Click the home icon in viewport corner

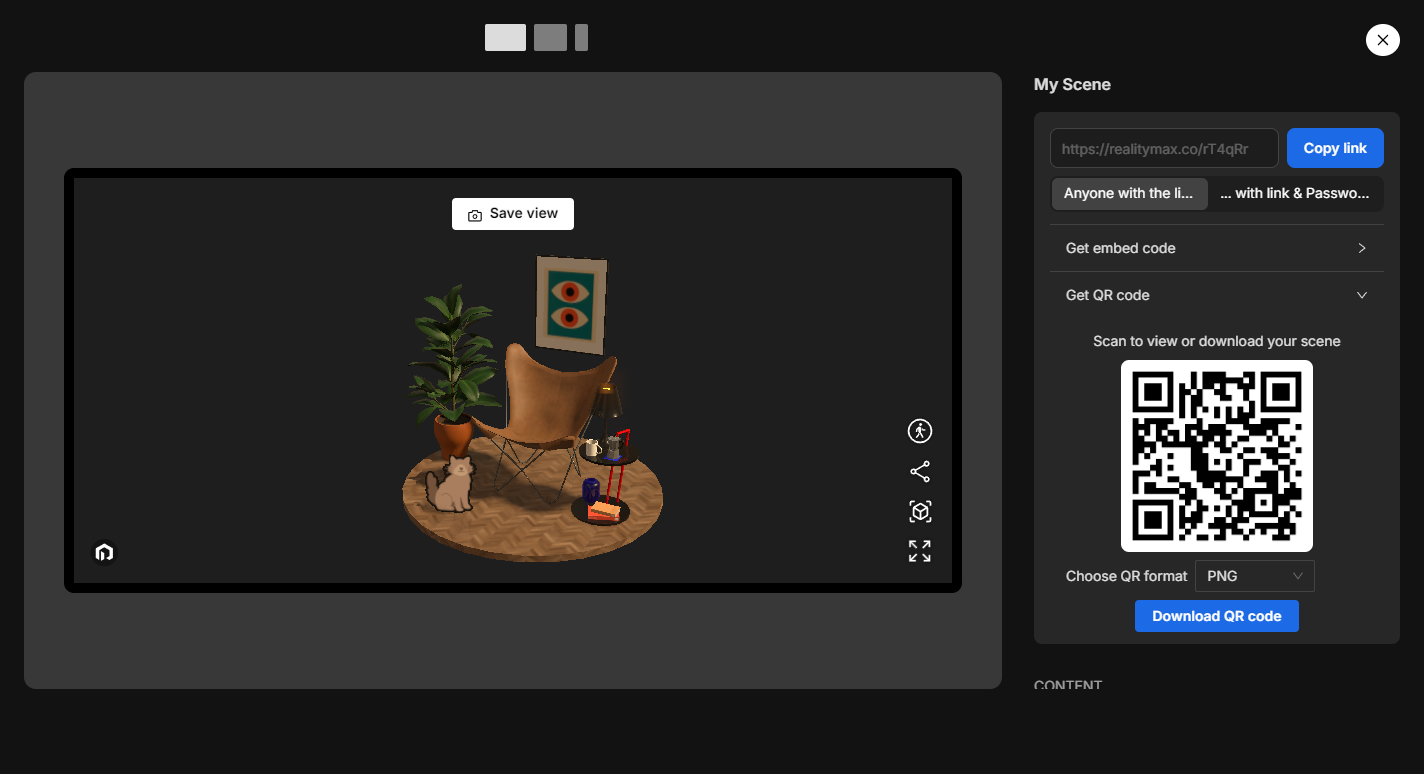click(x=104, y=551)
